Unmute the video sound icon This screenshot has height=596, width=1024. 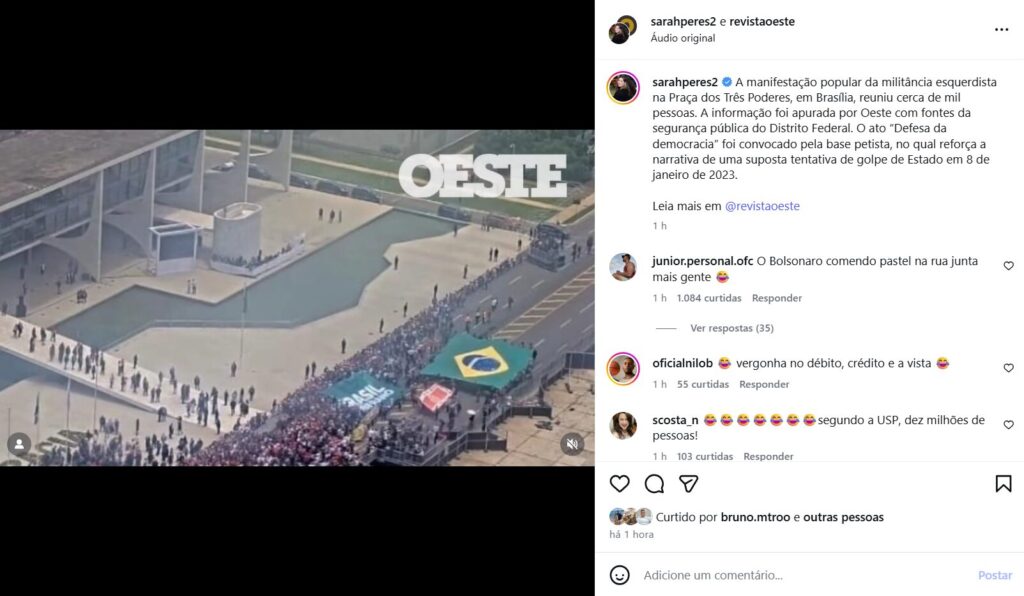click(x=572, y=444)
